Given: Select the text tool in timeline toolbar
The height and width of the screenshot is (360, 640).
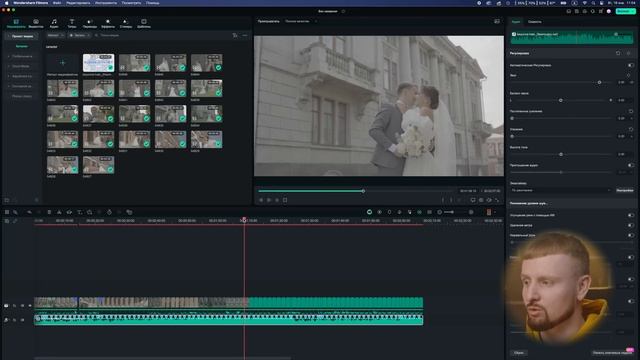Looking at the screenshot, I should (80, 212).
